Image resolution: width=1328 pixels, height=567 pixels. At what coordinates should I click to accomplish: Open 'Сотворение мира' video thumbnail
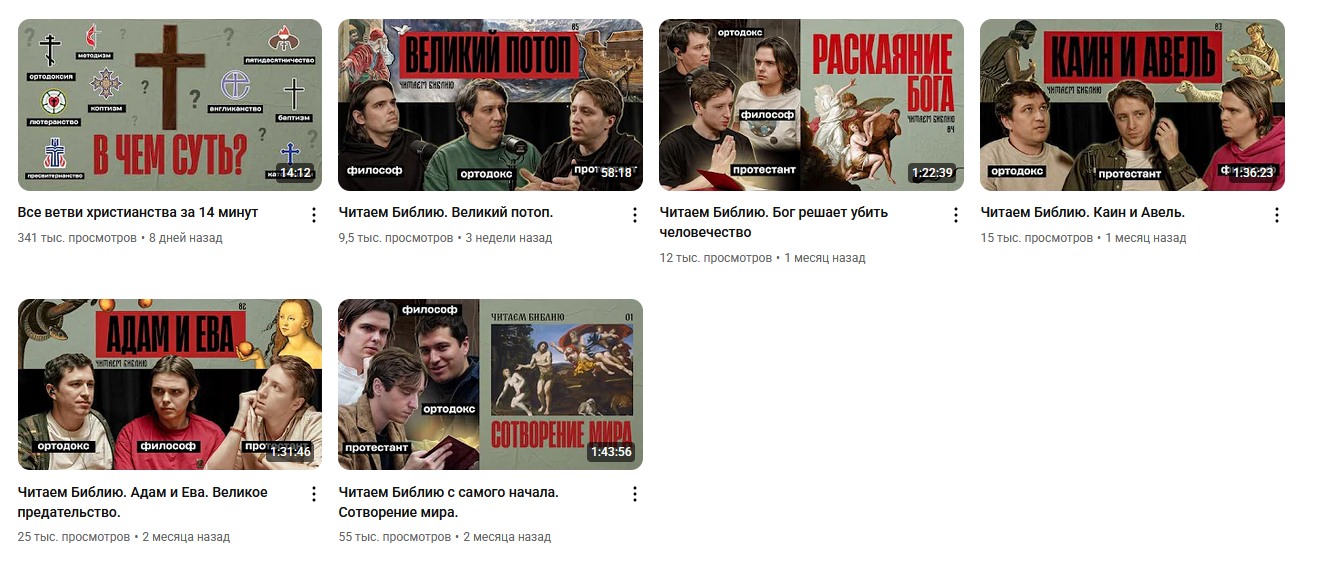point(491,384)
